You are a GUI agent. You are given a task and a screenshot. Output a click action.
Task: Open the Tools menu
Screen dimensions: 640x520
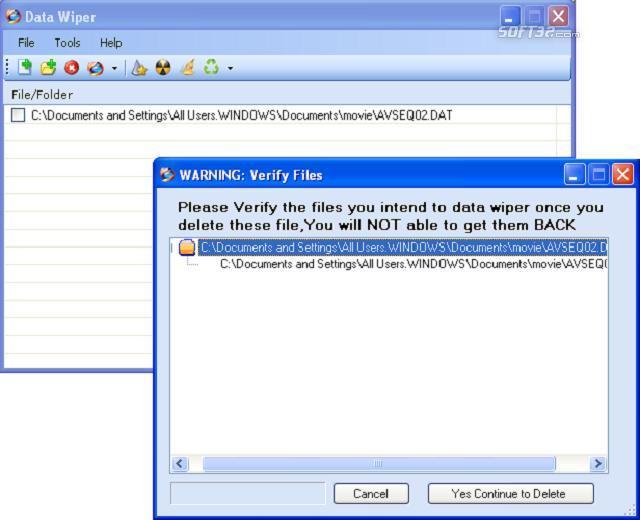click(67, 43)
